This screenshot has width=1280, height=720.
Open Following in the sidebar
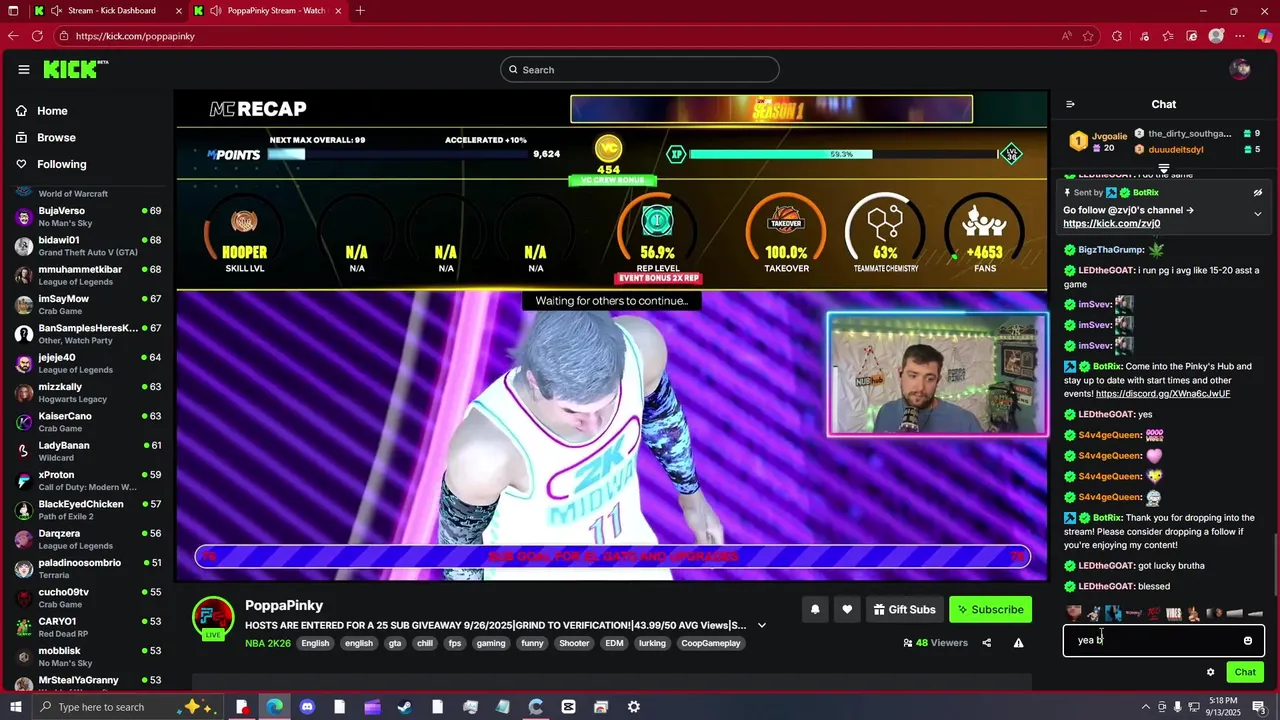coord(61,164)
